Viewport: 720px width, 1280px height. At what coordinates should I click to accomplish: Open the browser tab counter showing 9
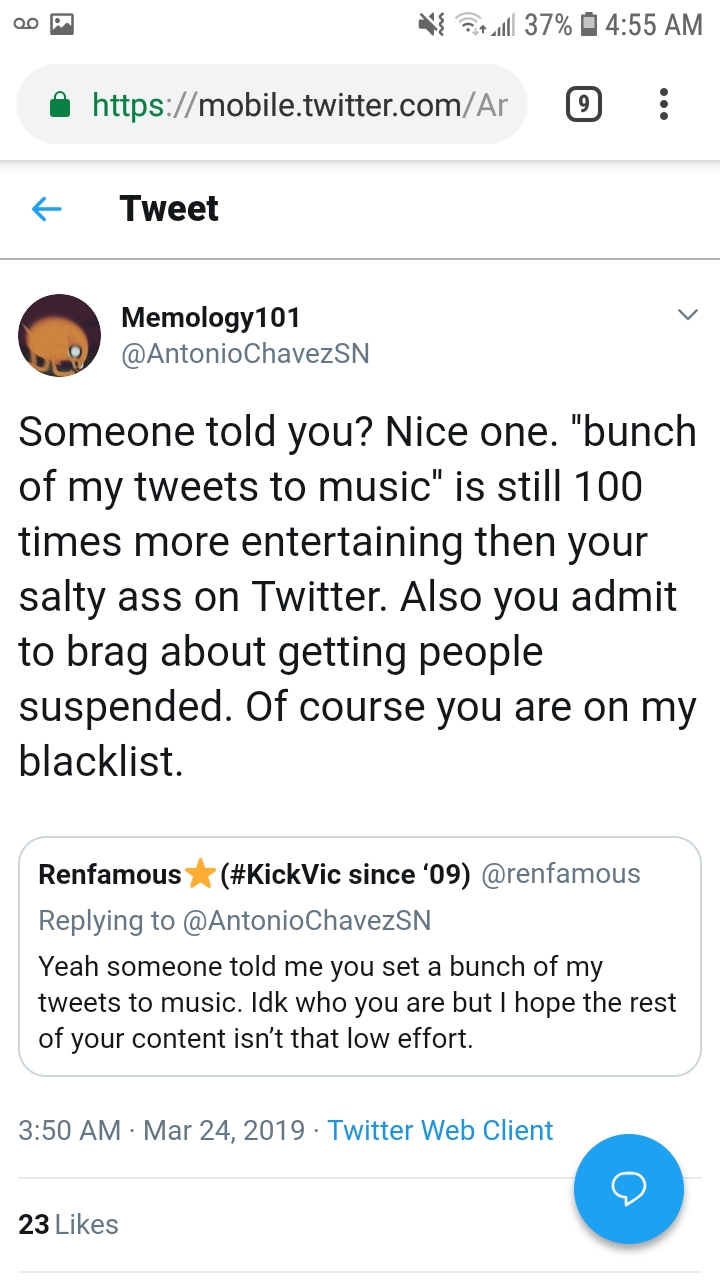(x=584, y=104)
